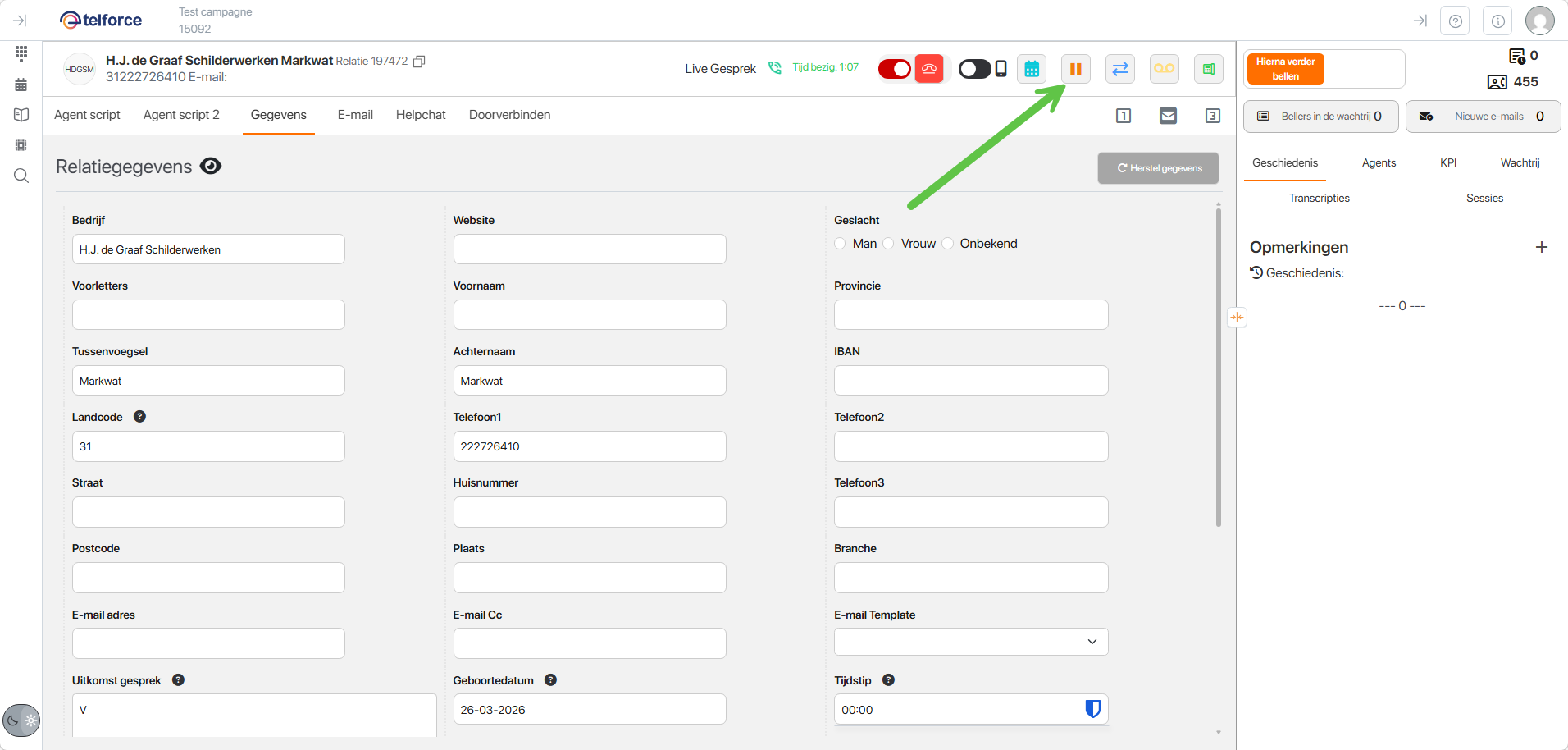This screenshot has height=750, width=1568.
Task: Expand the left sidebar arrow
Action: coord(20,21)
